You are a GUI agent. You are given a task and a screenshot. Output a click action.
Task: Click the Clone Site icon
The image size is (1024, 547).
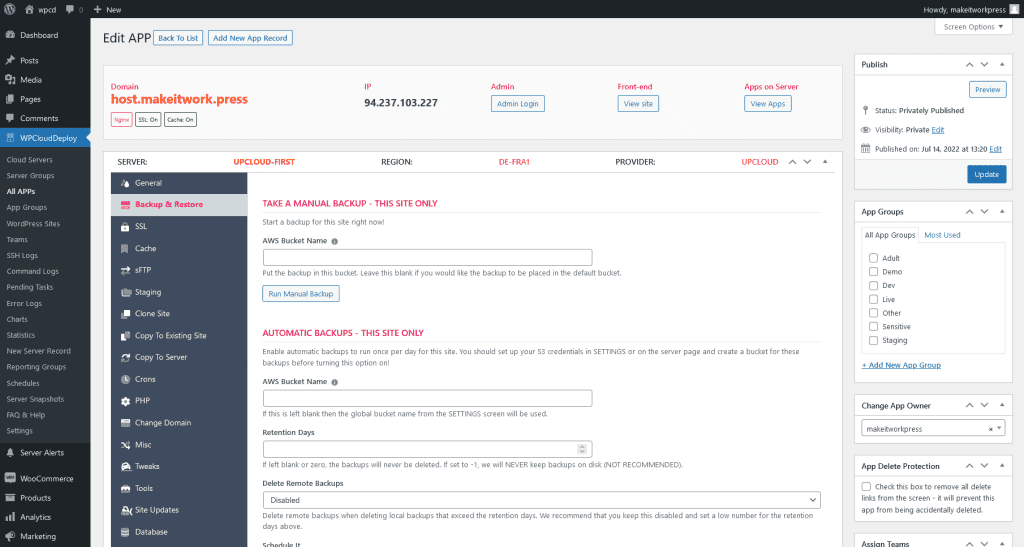pos(125,314)
